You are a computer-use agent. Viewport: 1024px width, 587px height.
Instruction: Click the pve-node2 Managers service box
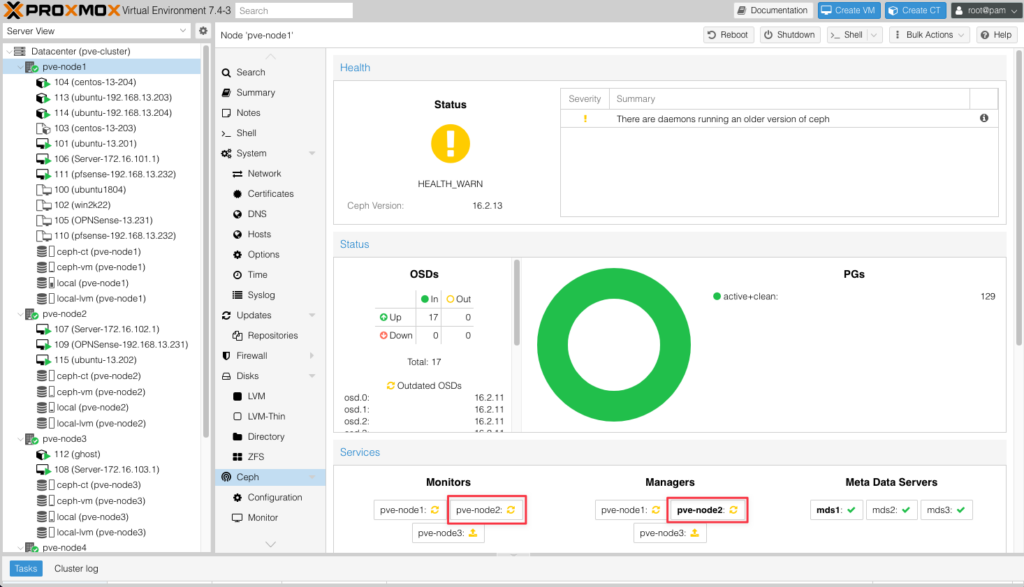tap(707, 510)
